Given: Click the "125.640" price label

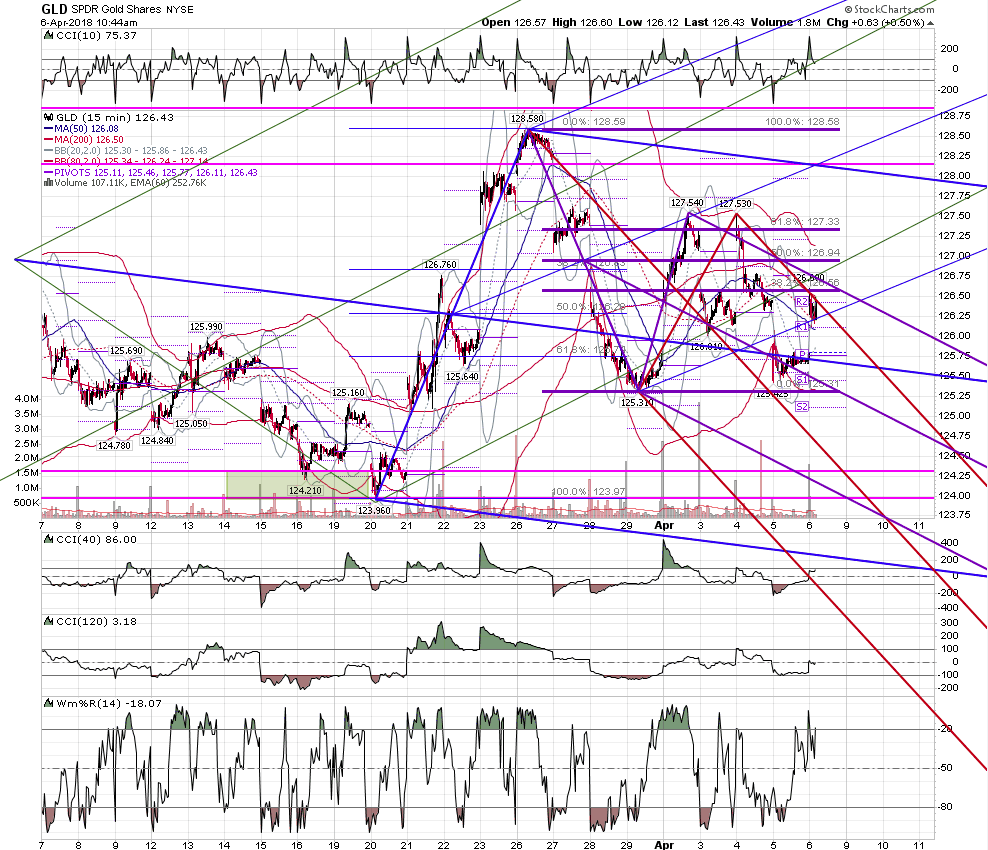Looking at the screenshot, I should tap(462, 377).
